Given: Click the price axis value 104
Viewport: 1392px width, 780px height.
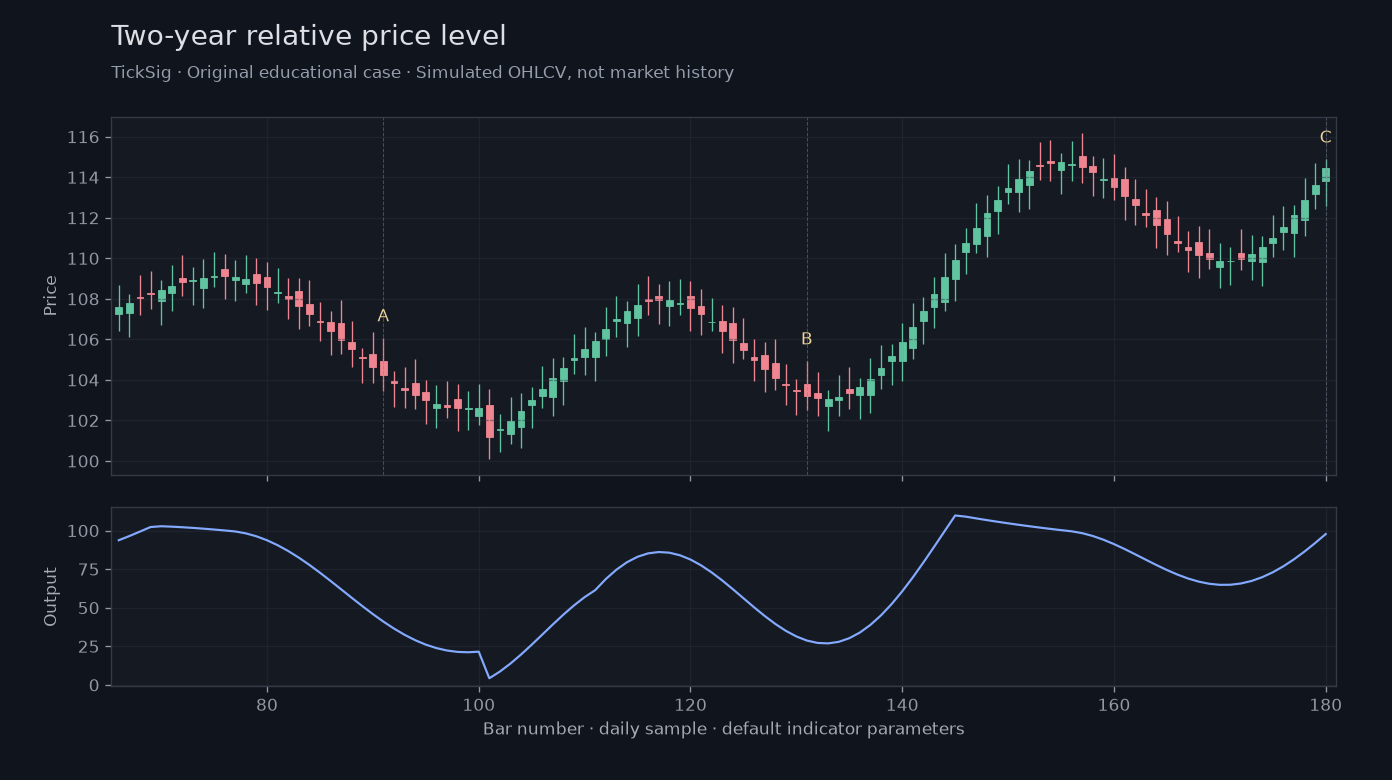Looking at the screenshot, I should tap(84, 381).
